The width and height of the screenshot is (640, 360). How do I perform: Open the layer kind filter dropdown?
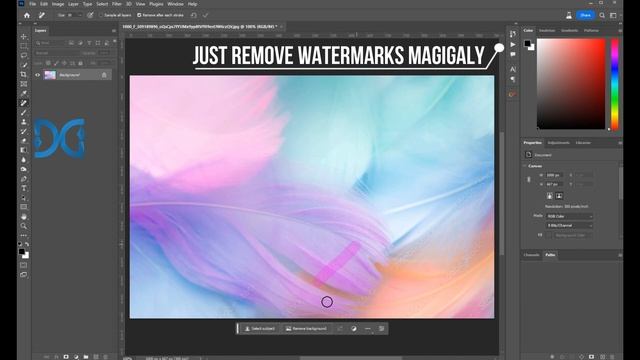coord(50,42)
